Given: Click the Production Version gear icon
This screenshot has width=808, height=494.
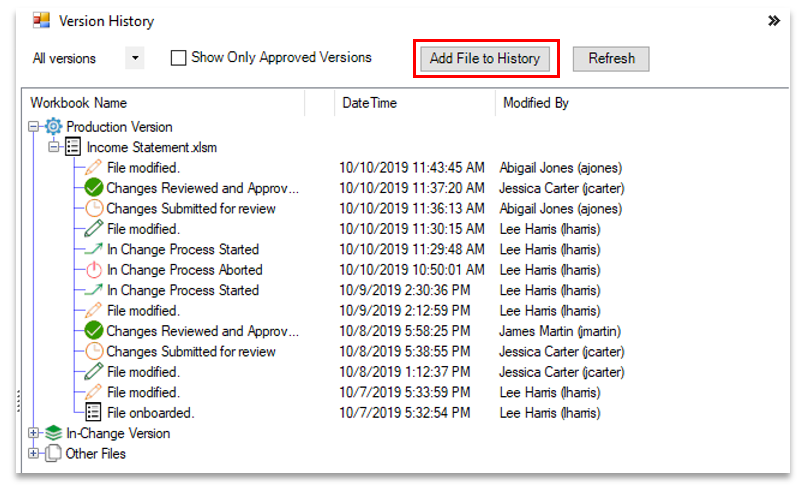Looking at the screenshot, I should pos(53,126).
